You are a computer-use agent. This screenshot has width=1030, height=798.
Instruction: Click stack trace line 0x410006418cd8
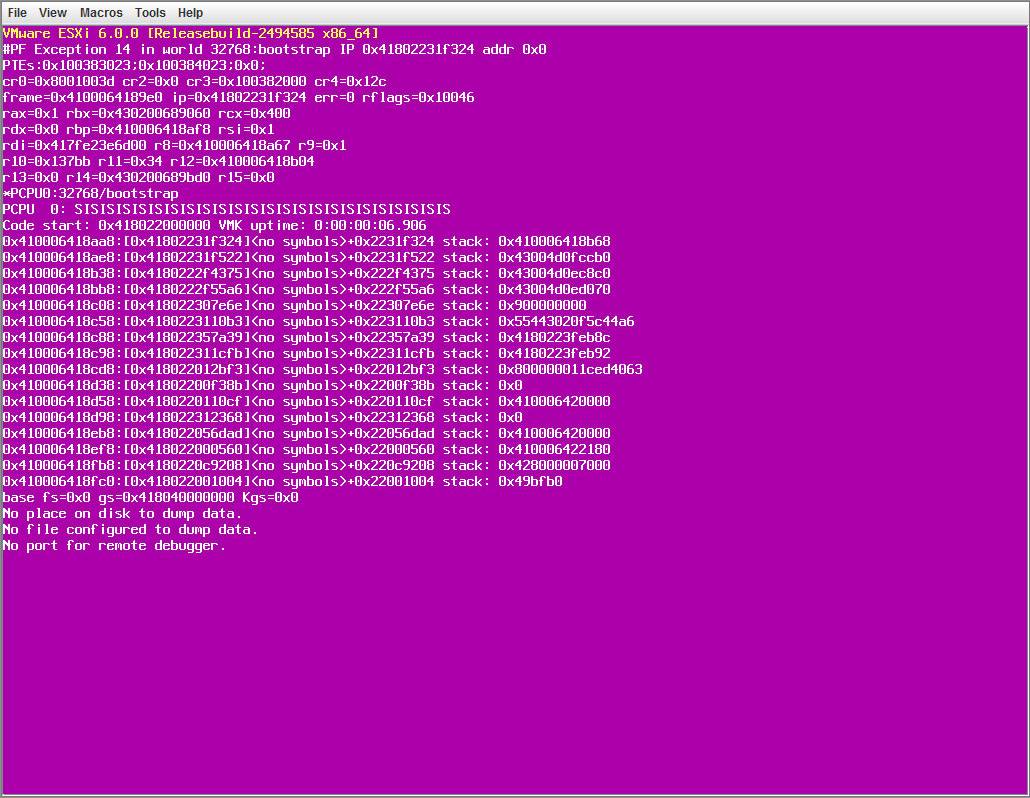click(323, 370)
